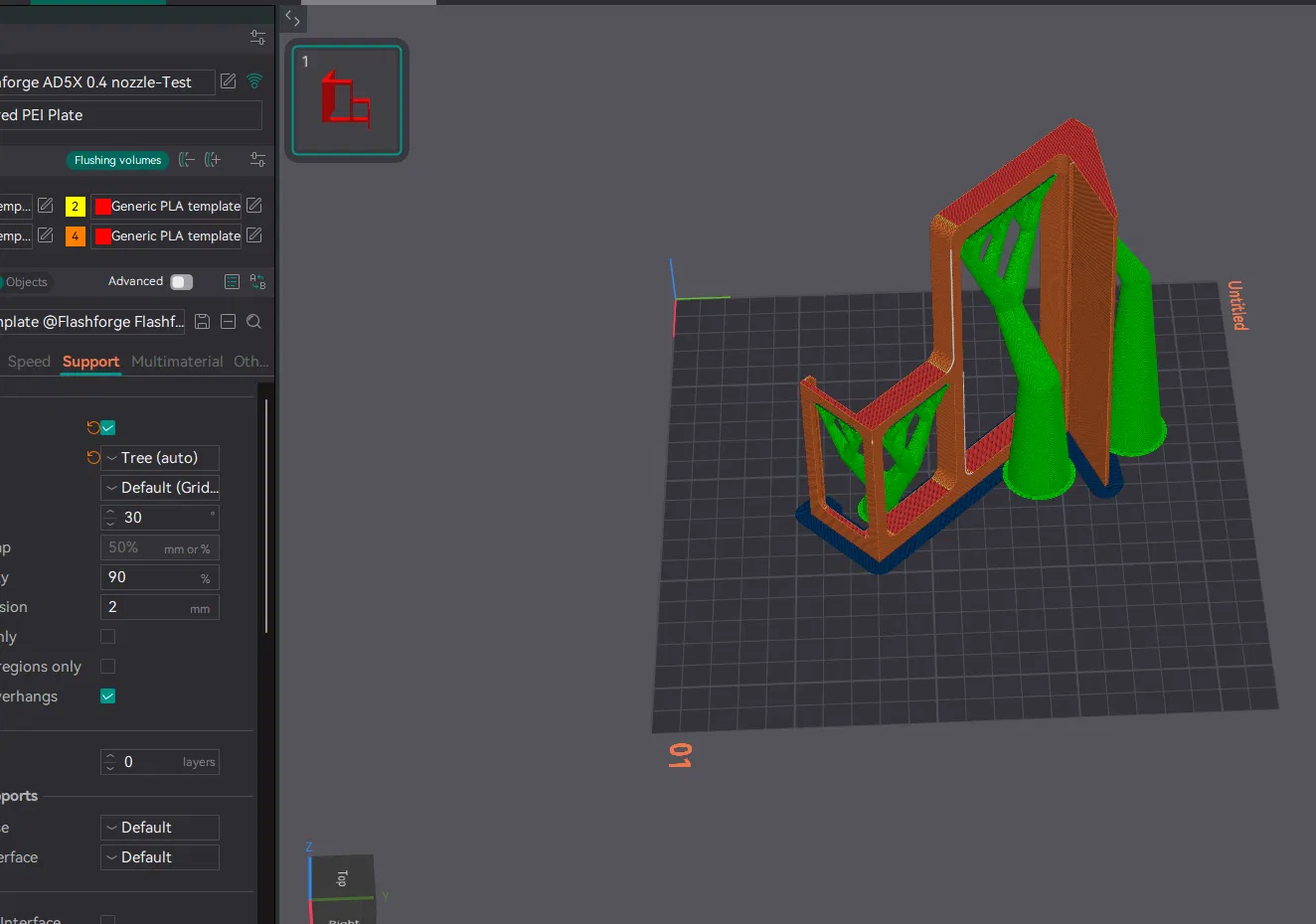The width and height of the screenshot is (1316, 924).
Task: Select the Support tab
Action: pyautogui.click(x=90, y=362)
